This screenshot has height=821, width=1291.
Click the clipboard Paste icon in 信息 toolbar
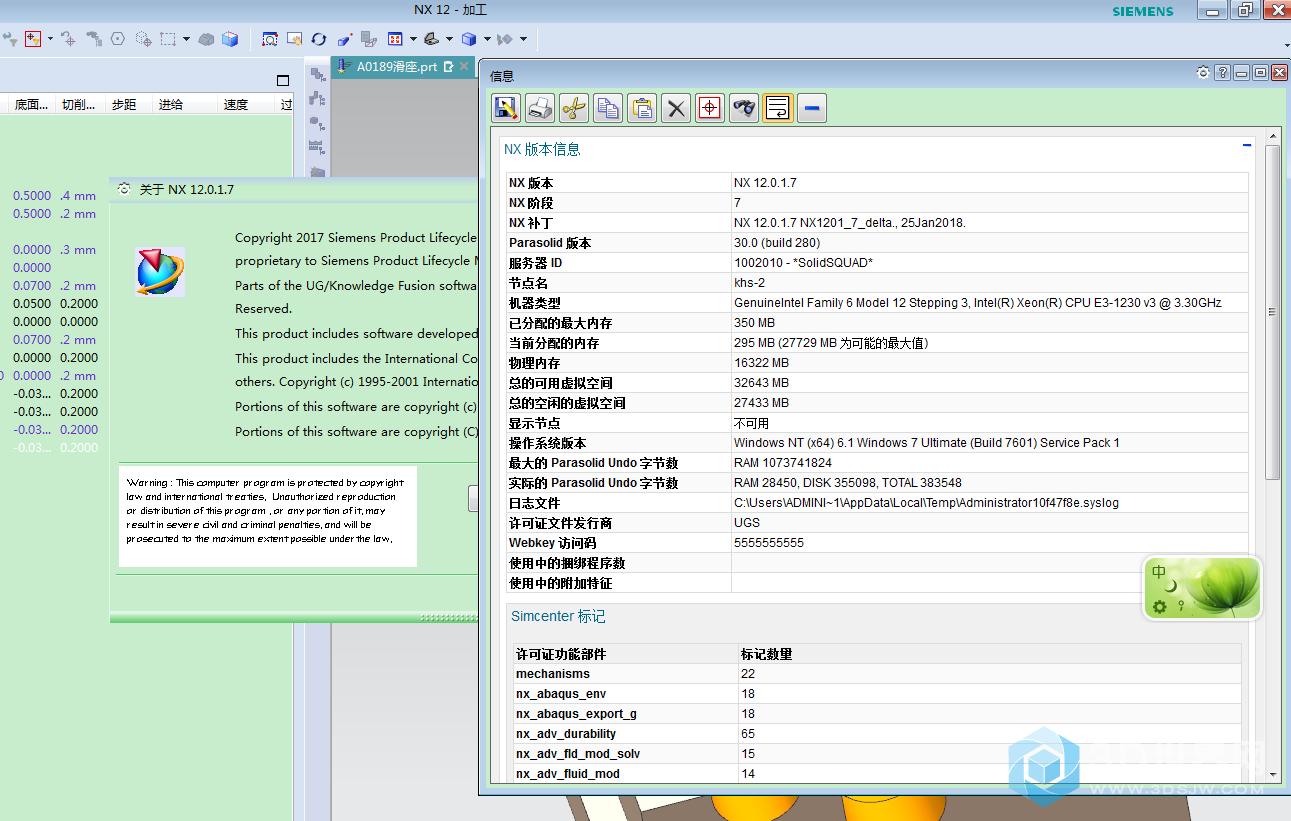(642, 108)
